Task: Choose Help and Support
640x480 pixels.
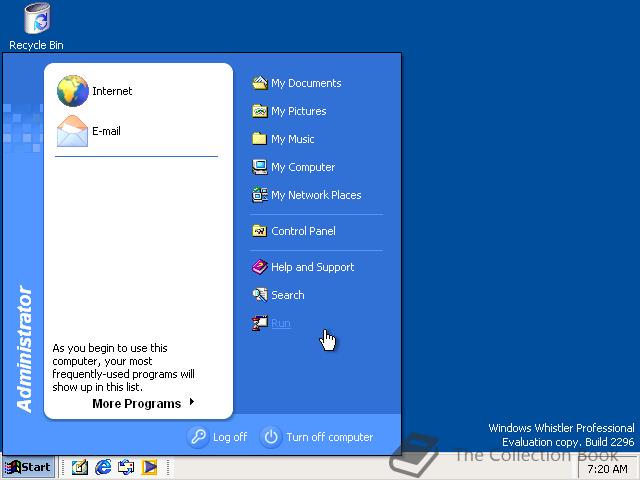Action: [x=313, y=267]
